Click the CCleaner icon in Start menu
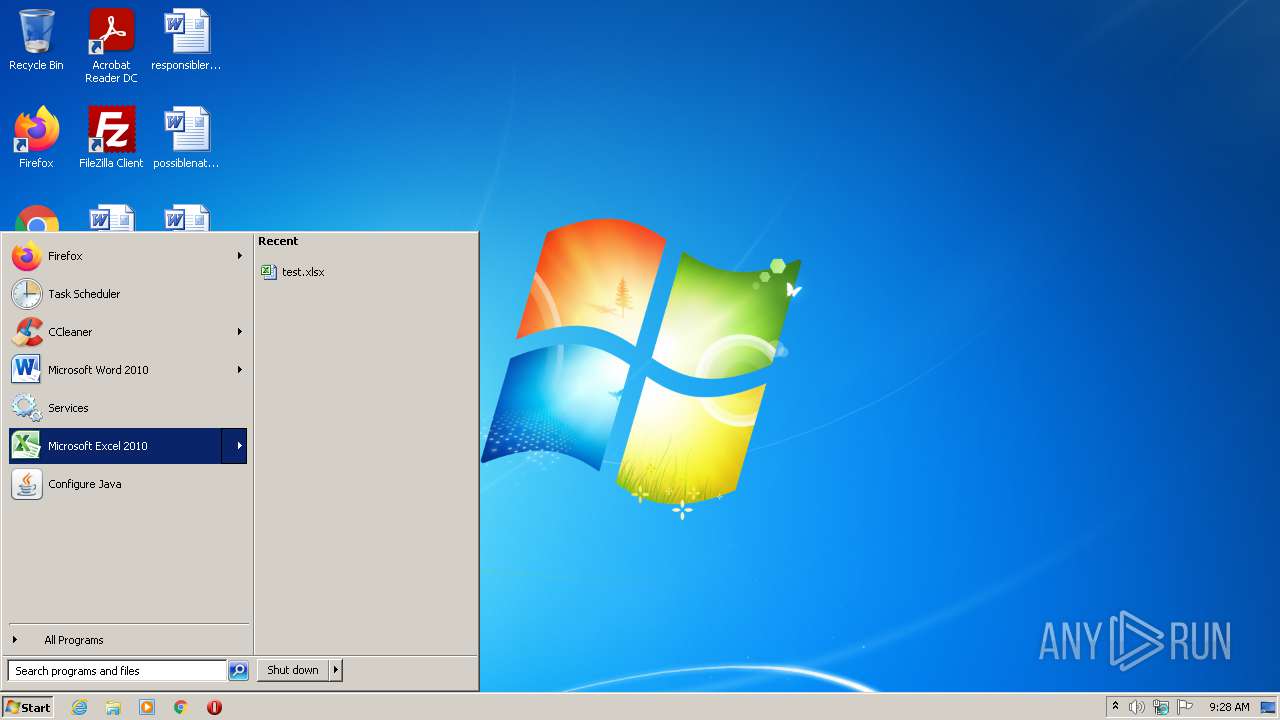The height and width of the screenshot is (720, 1280). [x=27, y=332]
